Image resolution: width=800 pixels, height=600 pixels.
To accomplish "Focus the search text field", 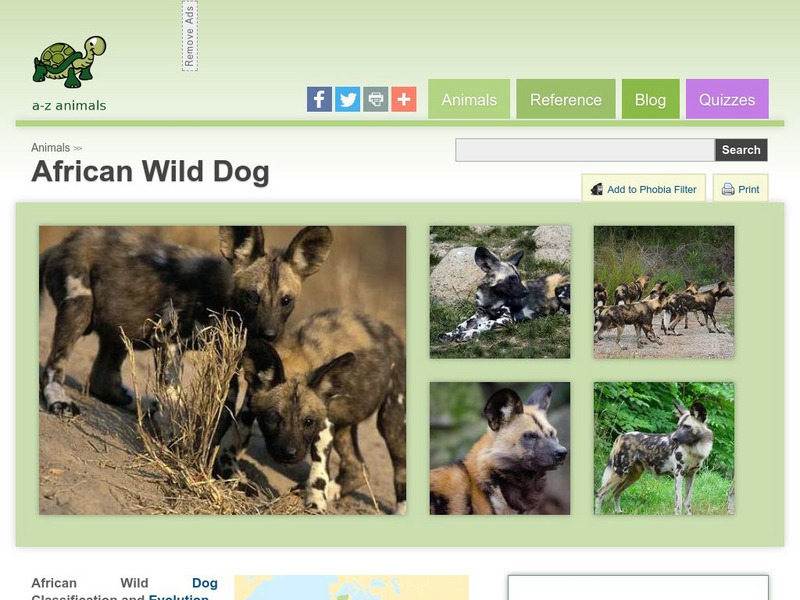I will (x=585, y=150).
